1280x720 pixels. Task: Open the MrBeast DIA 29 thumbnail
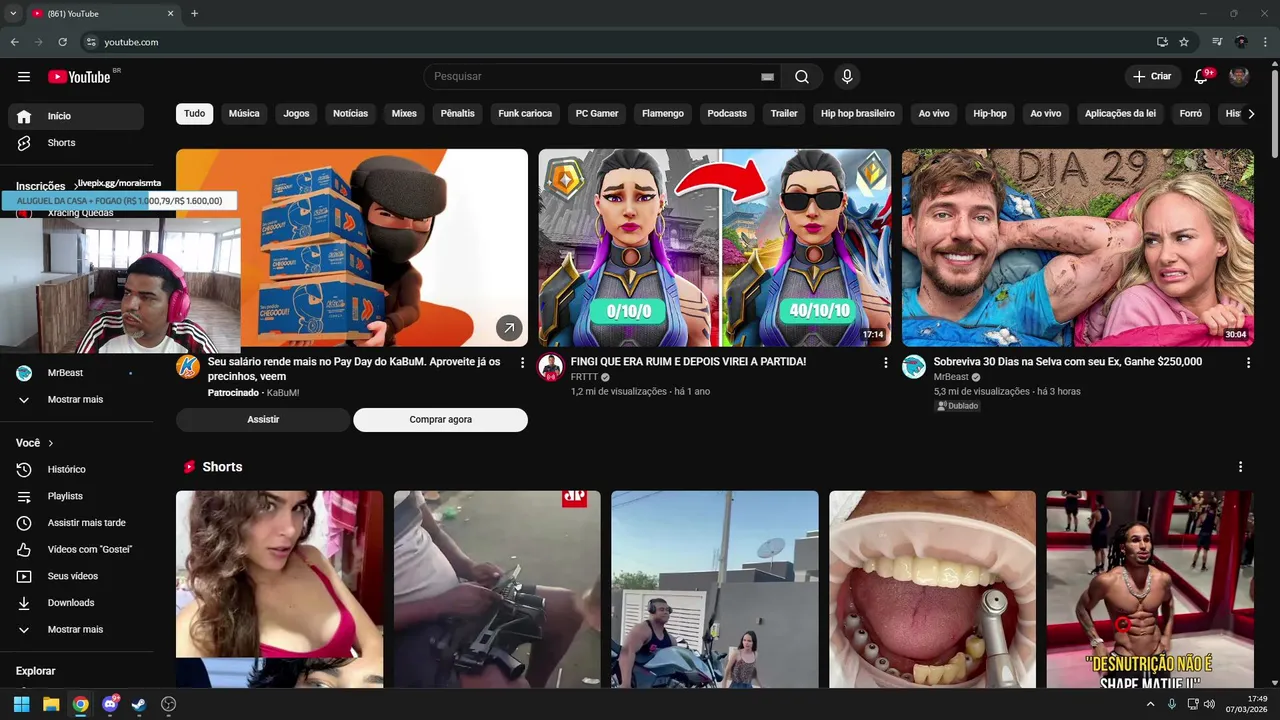[1078, 248]
